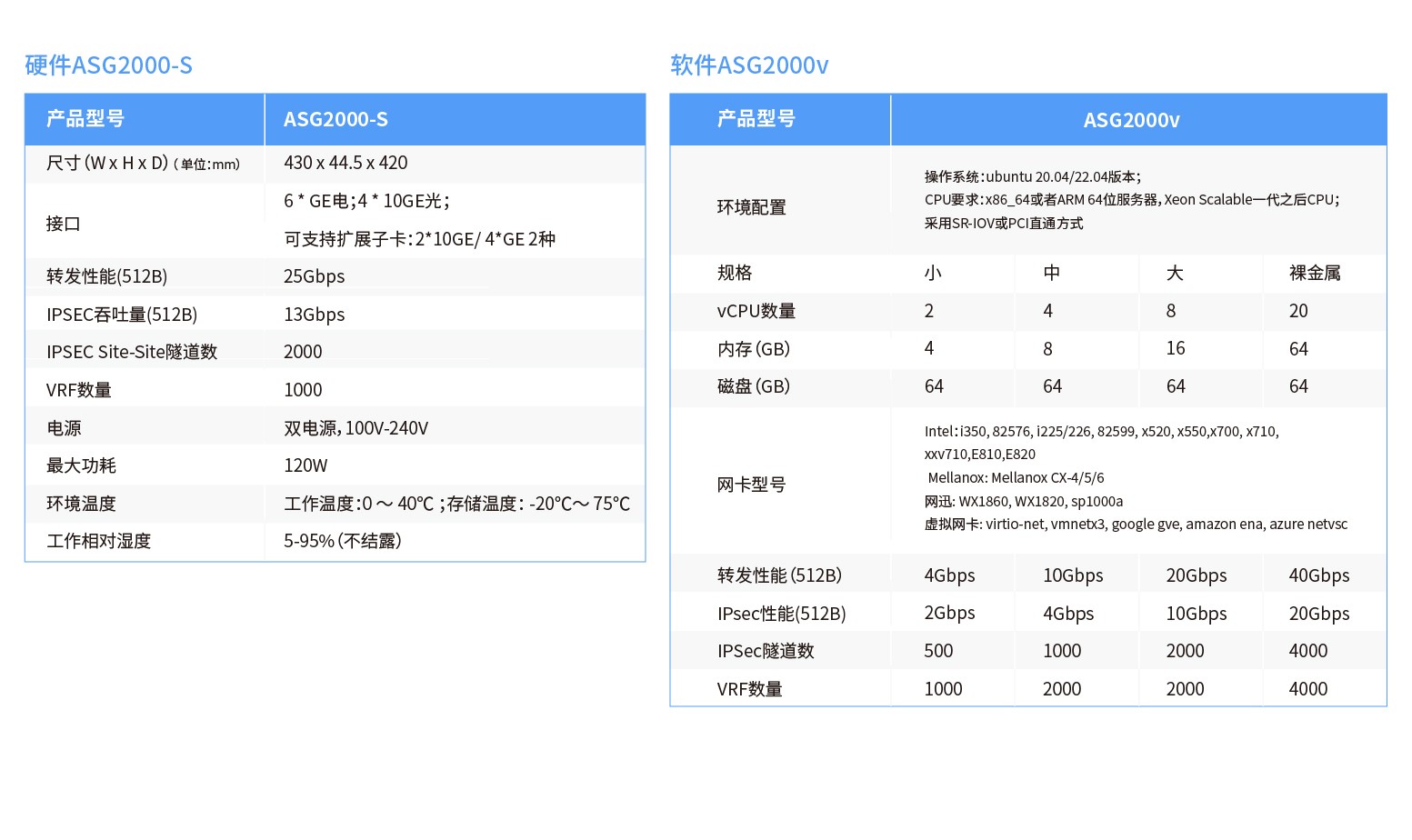Image resolution: width=1412 pixels, height=840 pixels.
Task: Click the label 'IPSEC吞吐量(512B)'
Action: click(x=122, y=315)
